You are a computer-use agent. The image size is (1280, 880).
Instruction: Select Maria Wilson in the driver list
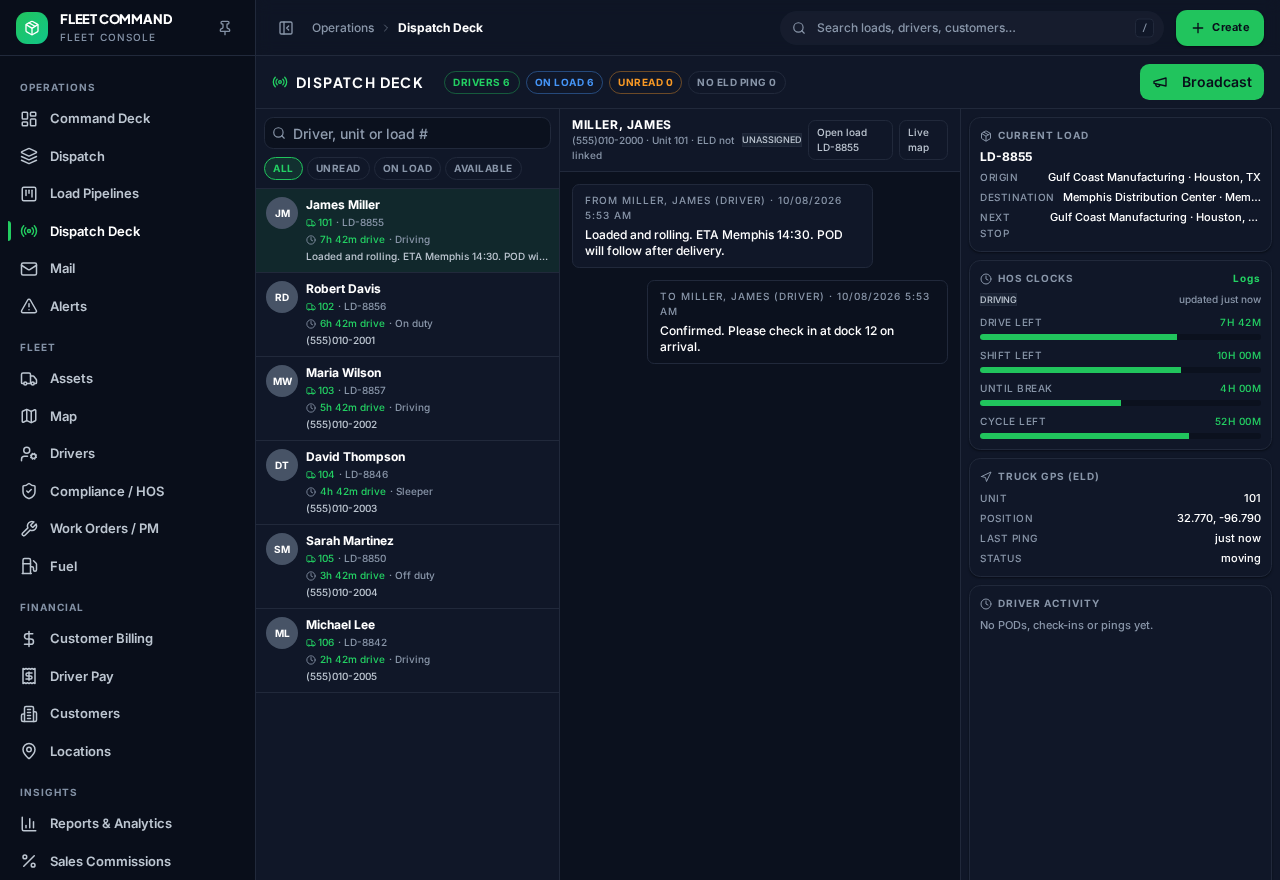[x=407, y=399]
